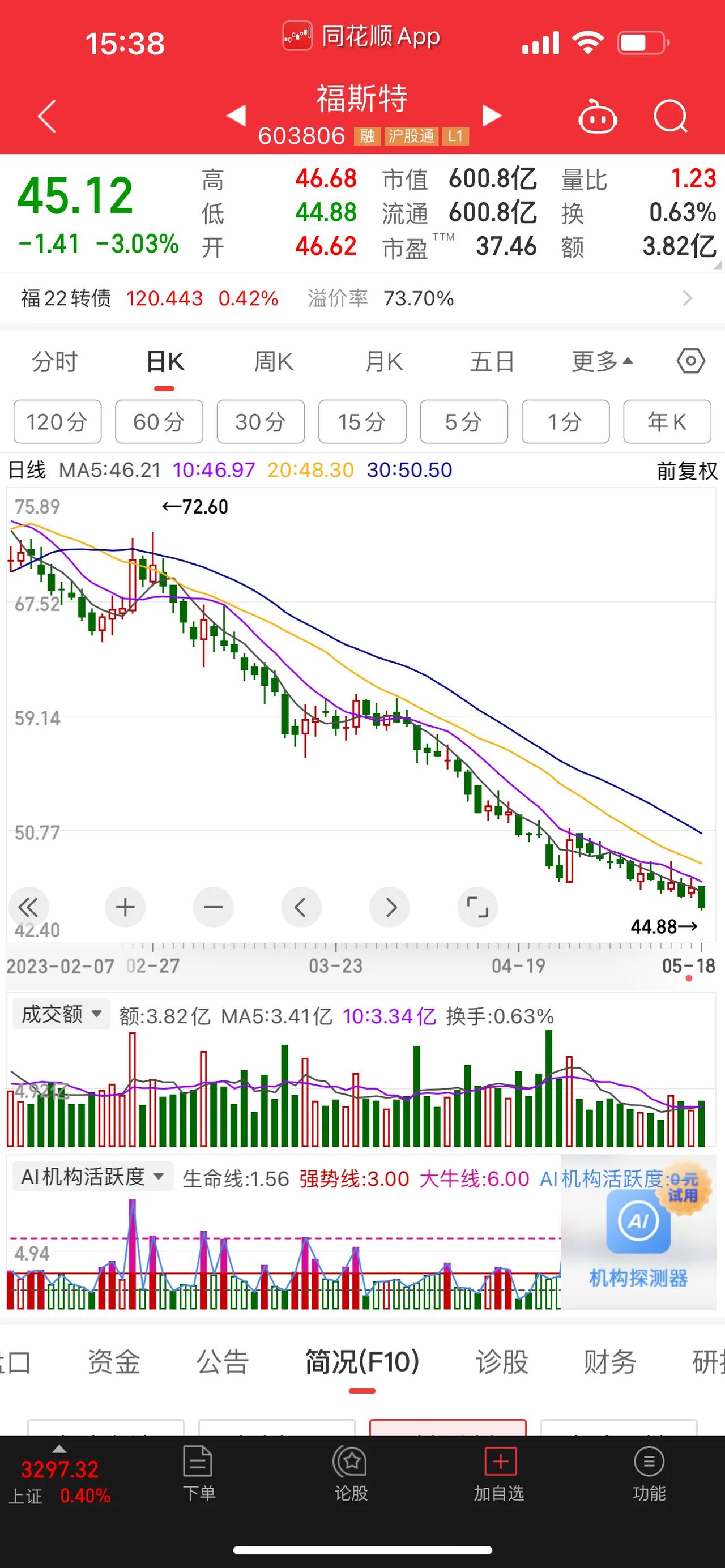The height and width of the screenshot is (1568, 725).
Task: Tap the 05-18 date marker on axis
Action: [x=689, y=966]
